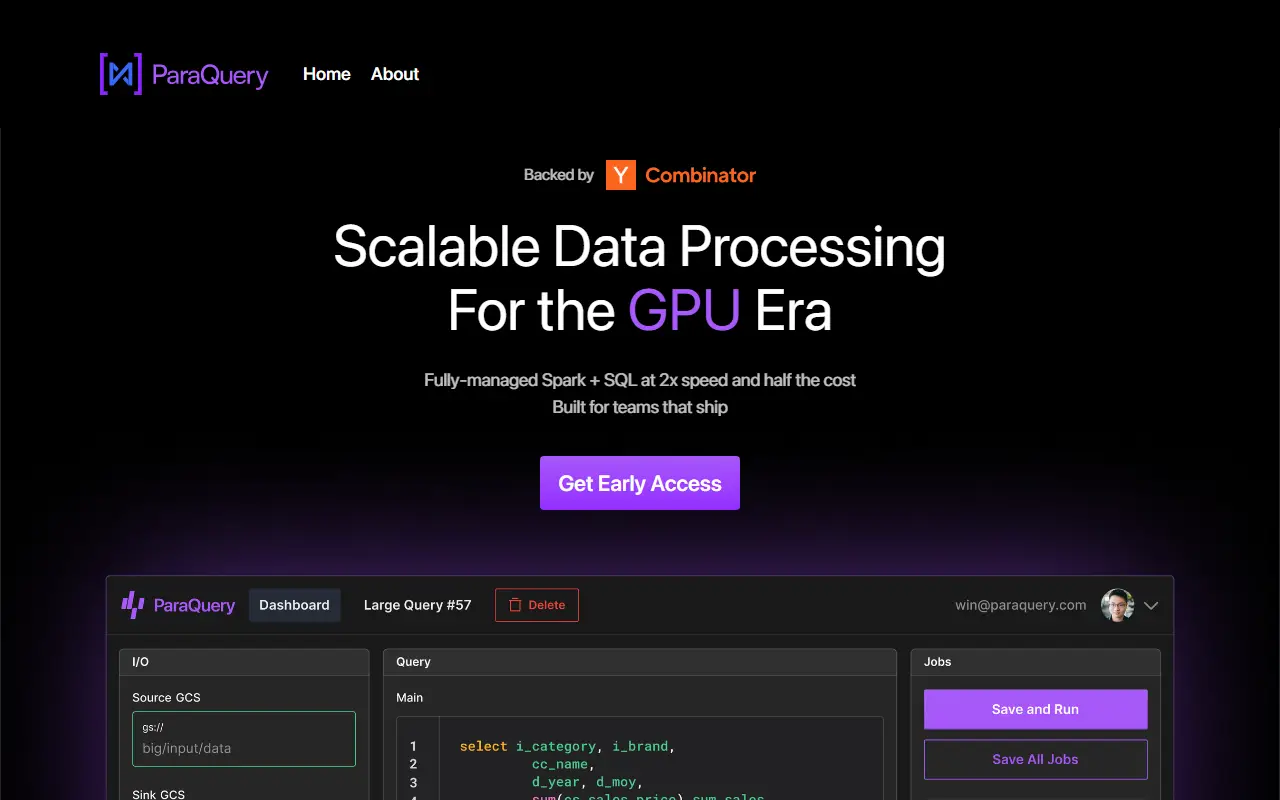Click the trash icon in the Delete button
This screenshot has height=800, width=1280.
(x=515, y=605)
